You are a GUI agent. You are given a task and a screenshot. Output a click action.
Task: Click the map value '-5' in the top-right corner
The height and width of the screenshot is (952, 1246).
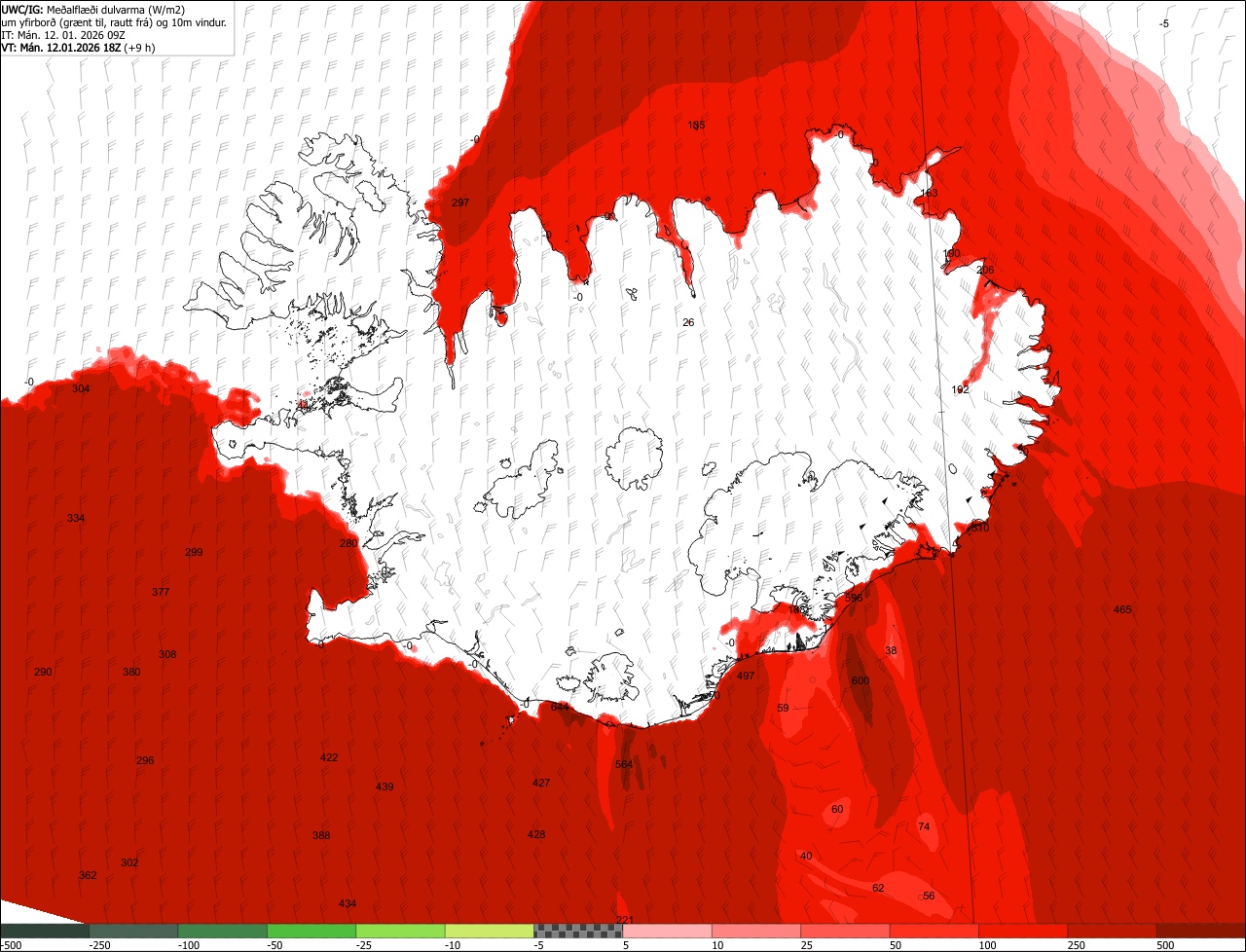pyautogui.click(x=1164, y=23)
